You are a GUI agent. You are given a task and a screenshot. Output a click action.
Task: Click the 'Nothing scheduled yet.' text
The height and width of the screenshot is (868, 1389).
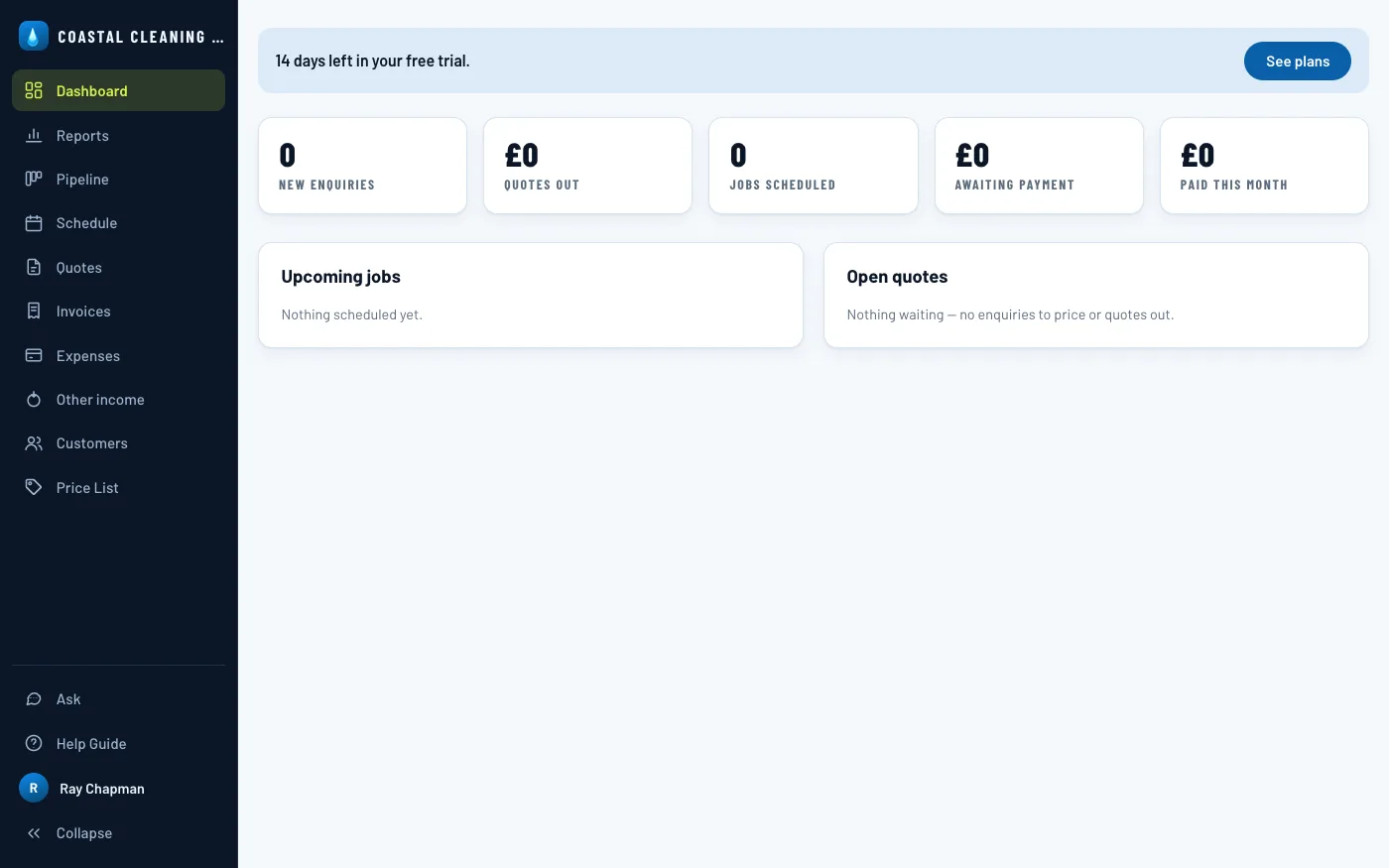(x=352, y=314)
